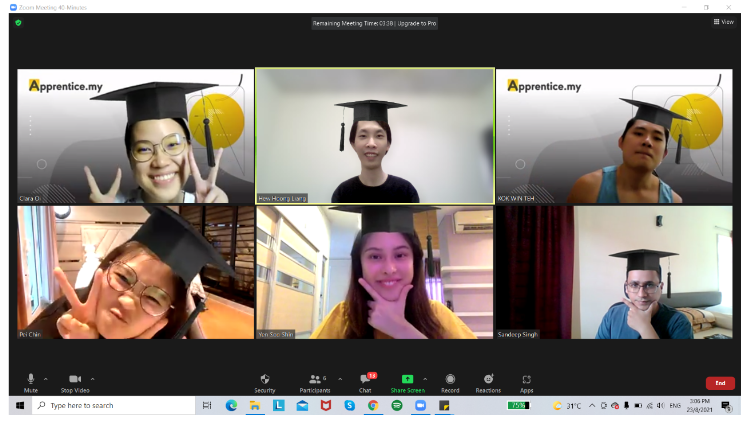Image resolution: width=750 pixels, height=424 pixels.
Task: Start recording with Record button
Action: (450, 381)
